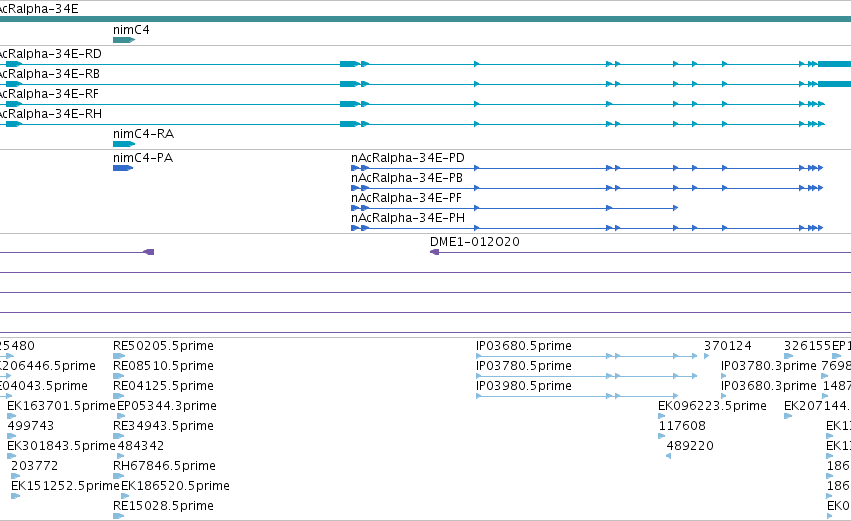851x521 pixels.
Task: Click the EK096223.5prime EST label
Action: (713, 406)
